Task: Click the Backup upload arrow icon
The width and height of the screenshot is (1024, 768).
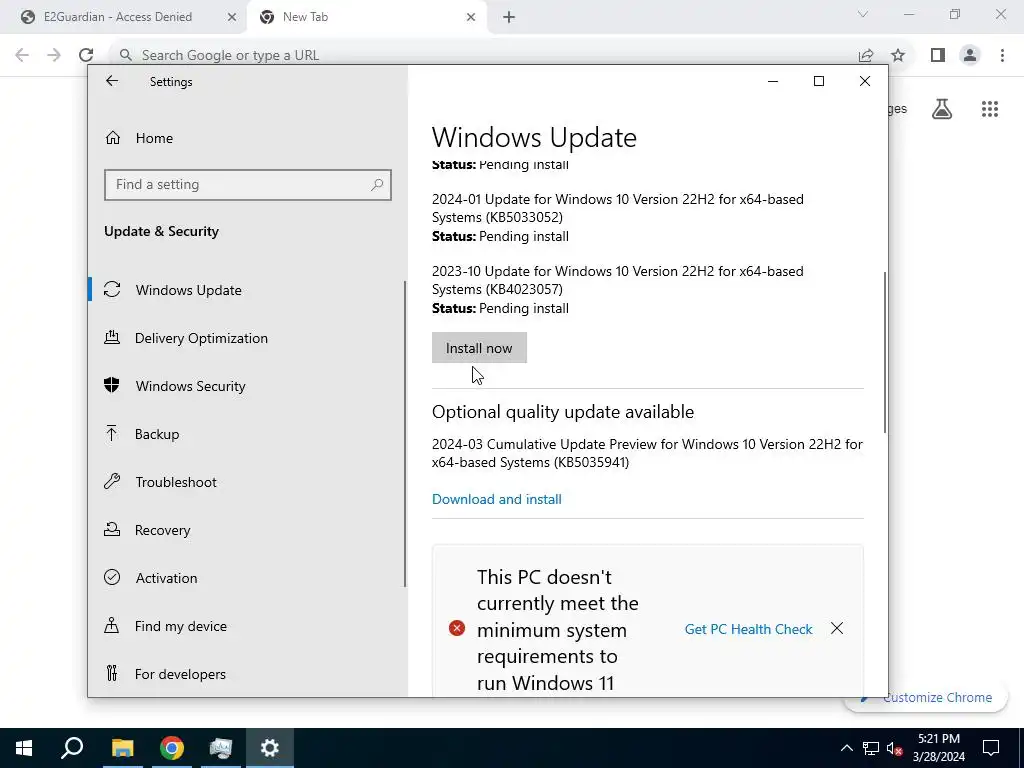Action: click(x=112, y=434)
